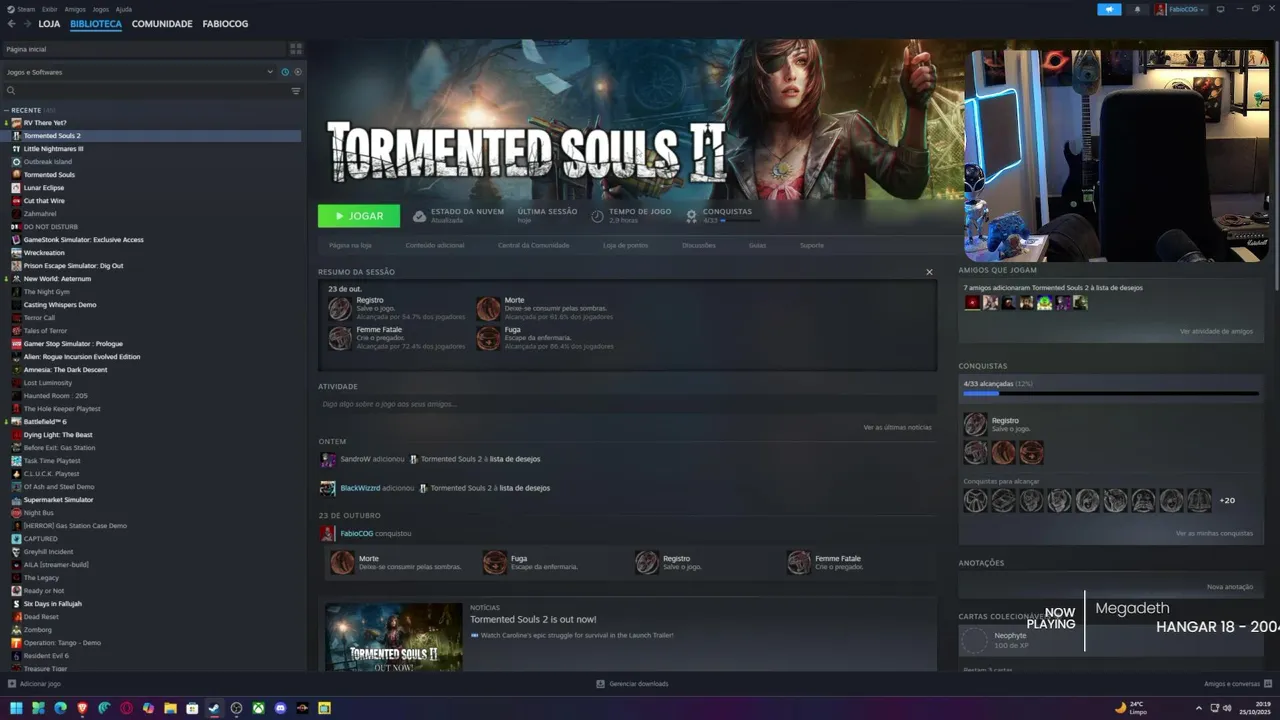Screen dimensions: 1280x720
Task: Go to the LOJA tab
Action: [x=49, y=23]
